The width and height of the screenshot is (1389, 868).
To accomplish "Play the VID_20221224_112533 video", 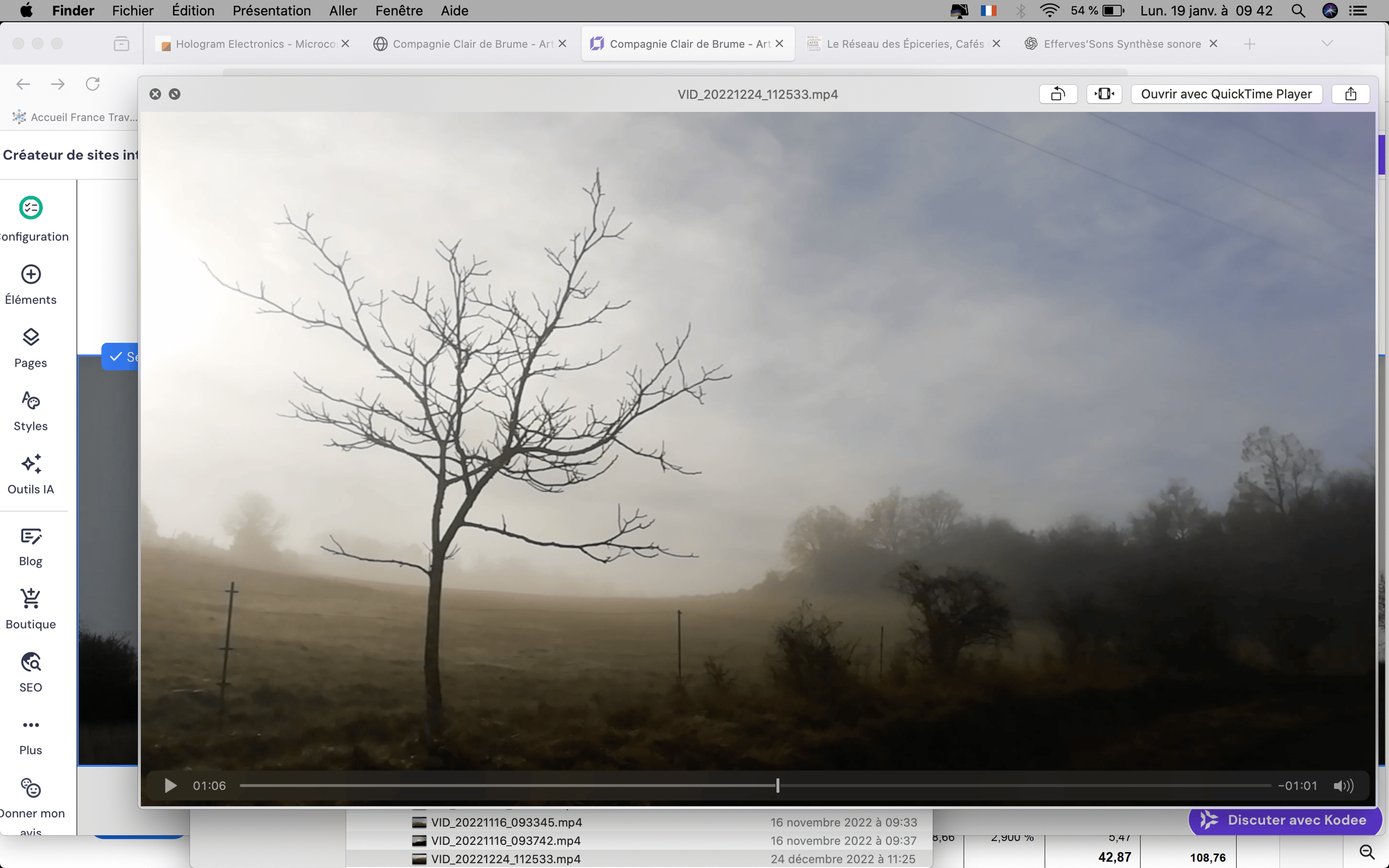I will click(x=171, y=785).
